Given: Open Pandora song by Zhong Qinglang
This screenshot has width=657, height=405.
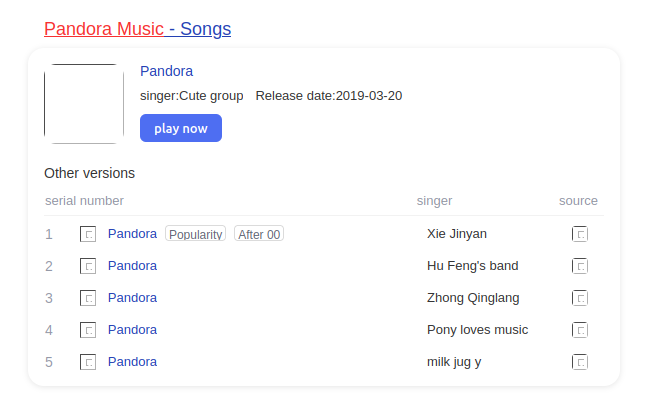Looking at the screenshot, I should point(132,298).
